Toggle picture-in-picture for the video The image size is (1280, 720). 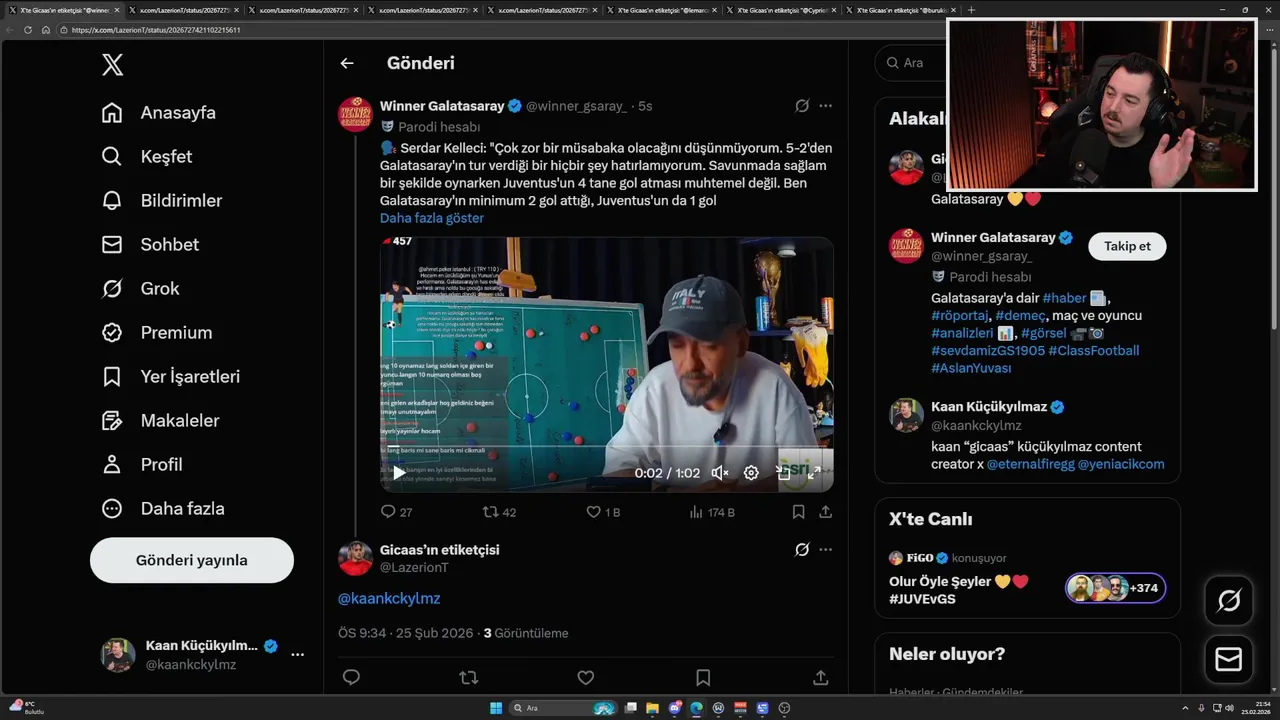pos(783,473)
